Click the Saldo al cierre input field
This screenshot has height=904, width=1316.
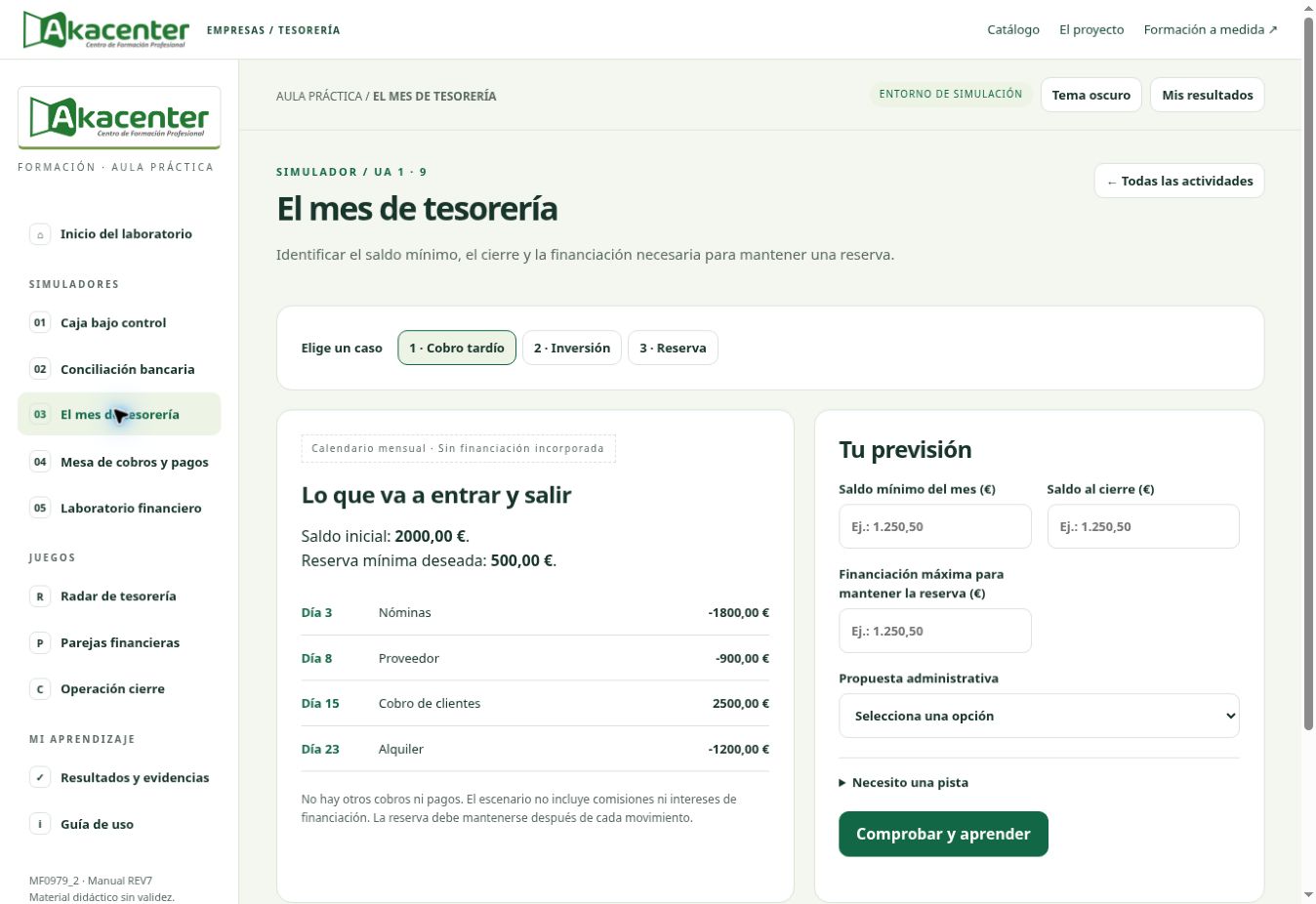tap(1143, 526)
